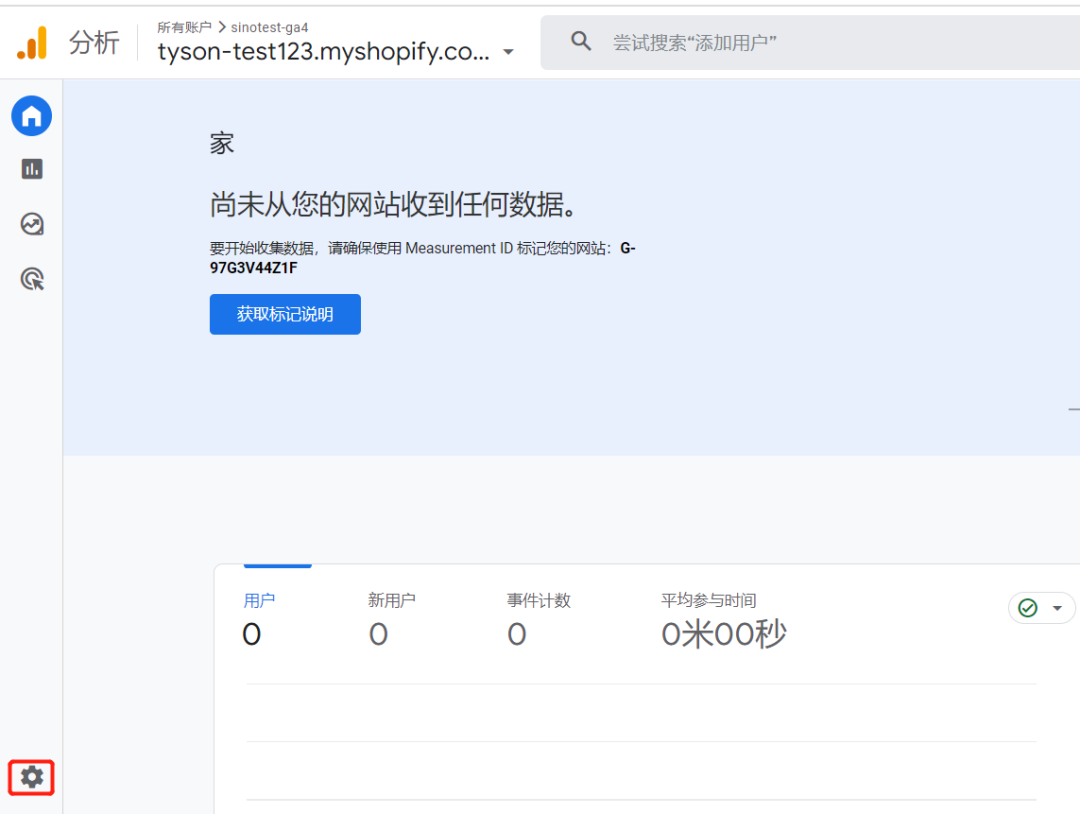Open the dropdown arrow beside the checkmark
Viewport: 1080px width, 814px height.
1057,608
